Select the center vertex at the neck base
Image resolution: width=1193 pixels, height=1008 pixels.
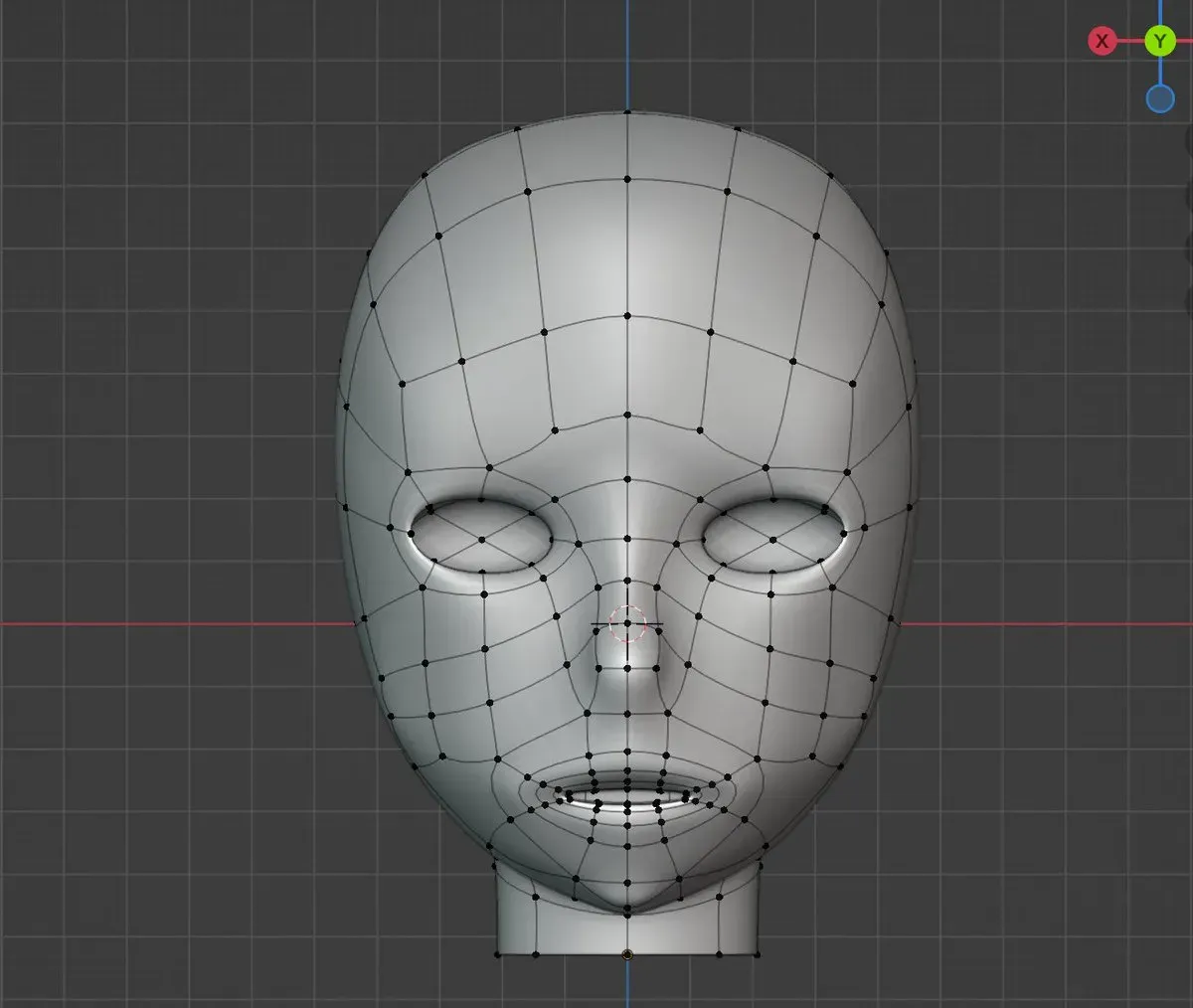(627, 954)
